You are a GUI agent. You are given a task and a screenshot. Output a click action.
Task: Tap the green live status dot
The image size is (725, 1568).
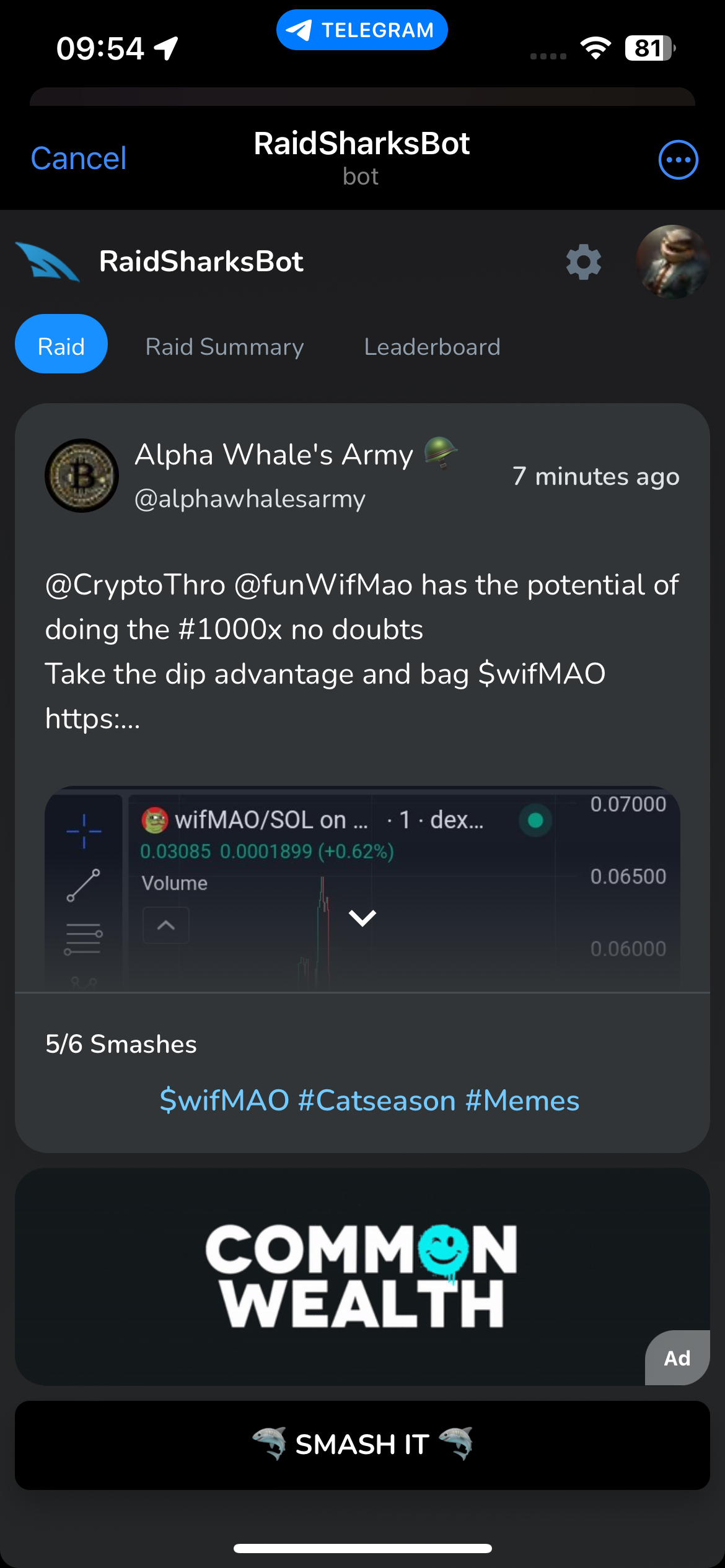[x=535, y=821]
